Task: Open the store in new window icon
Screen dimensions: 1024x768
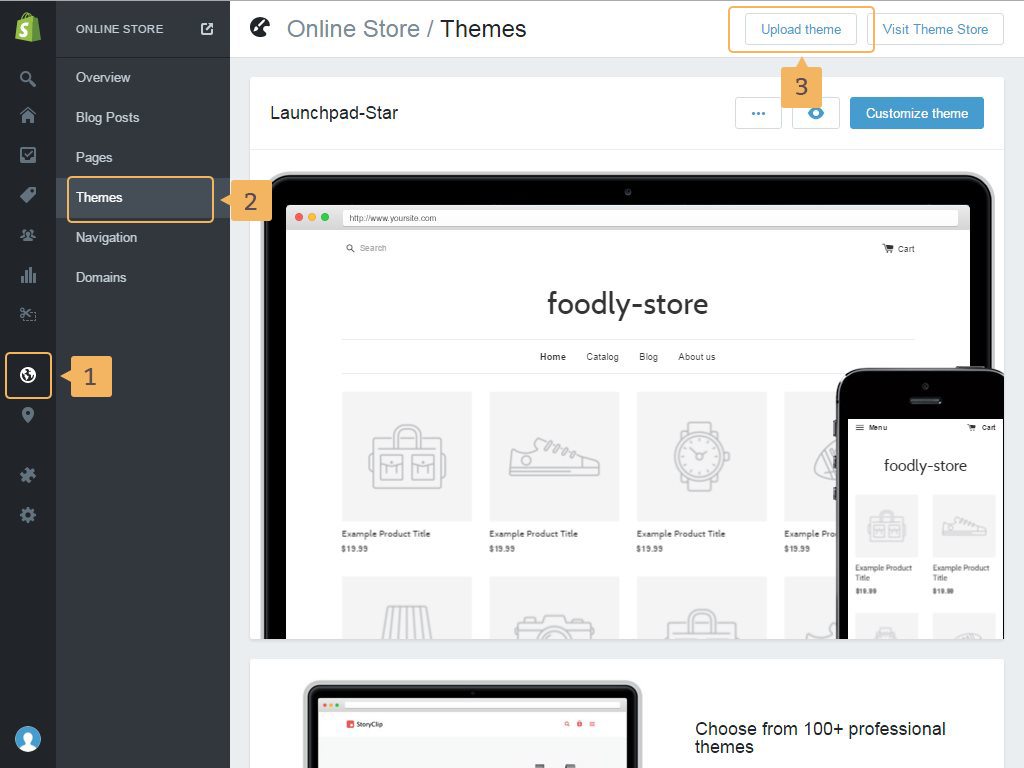Action: click(x=207, y=29)
